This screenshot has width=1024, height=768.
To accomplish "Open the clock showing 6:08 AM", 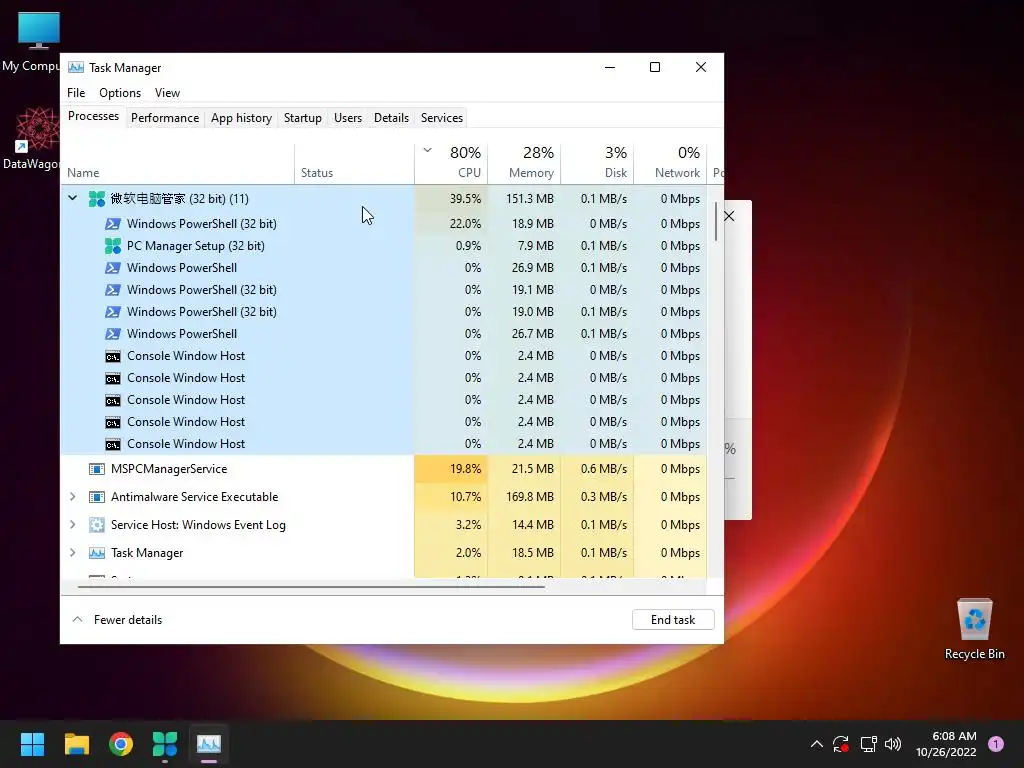I will pyautogui.click(x=946, y=744).
